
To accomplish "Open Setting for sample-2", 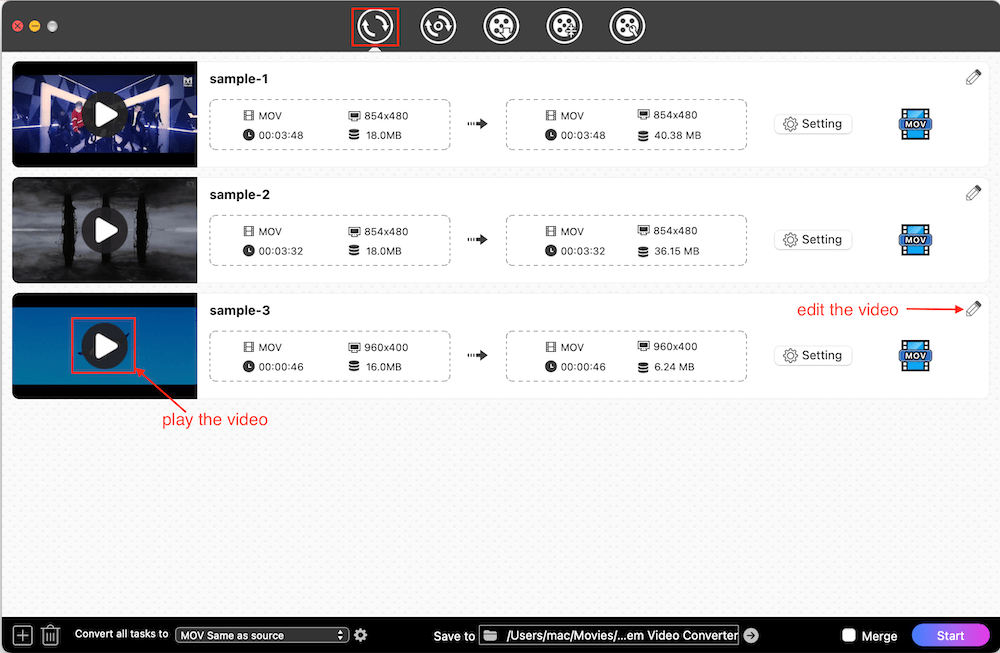I will click(x=813, y=240).
